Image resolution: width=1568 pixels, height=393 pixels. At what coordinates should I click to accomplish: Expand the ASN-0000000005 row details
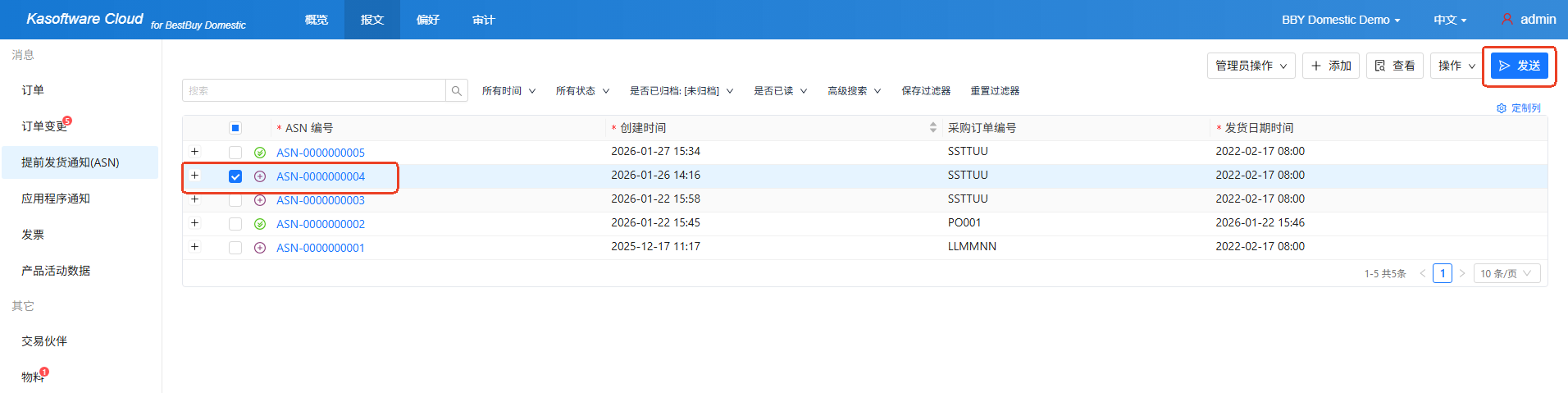click(194, 152)
